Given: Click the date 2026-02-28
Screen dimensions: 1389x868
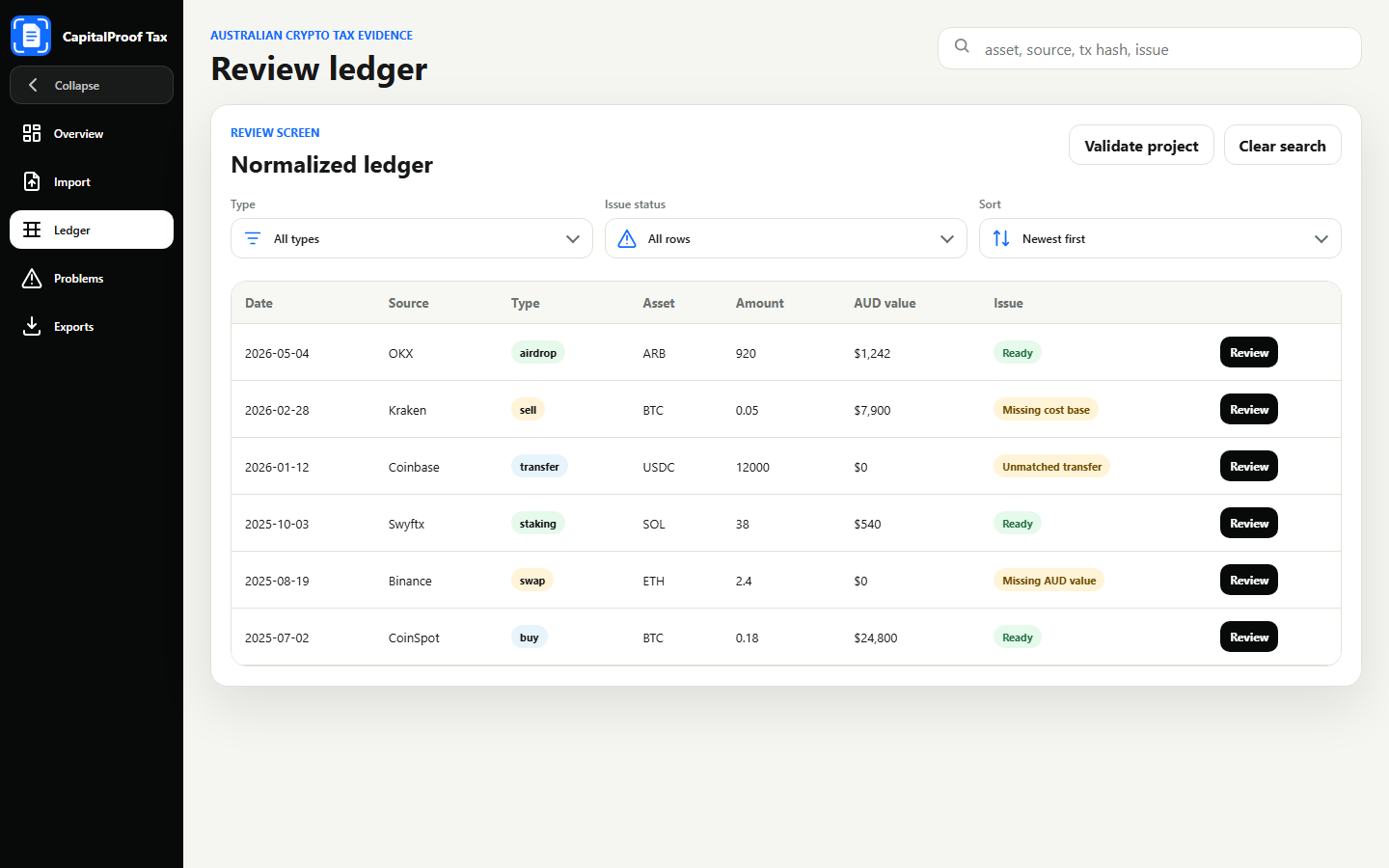Looking at the screenshot, I should tap(277, 410).
